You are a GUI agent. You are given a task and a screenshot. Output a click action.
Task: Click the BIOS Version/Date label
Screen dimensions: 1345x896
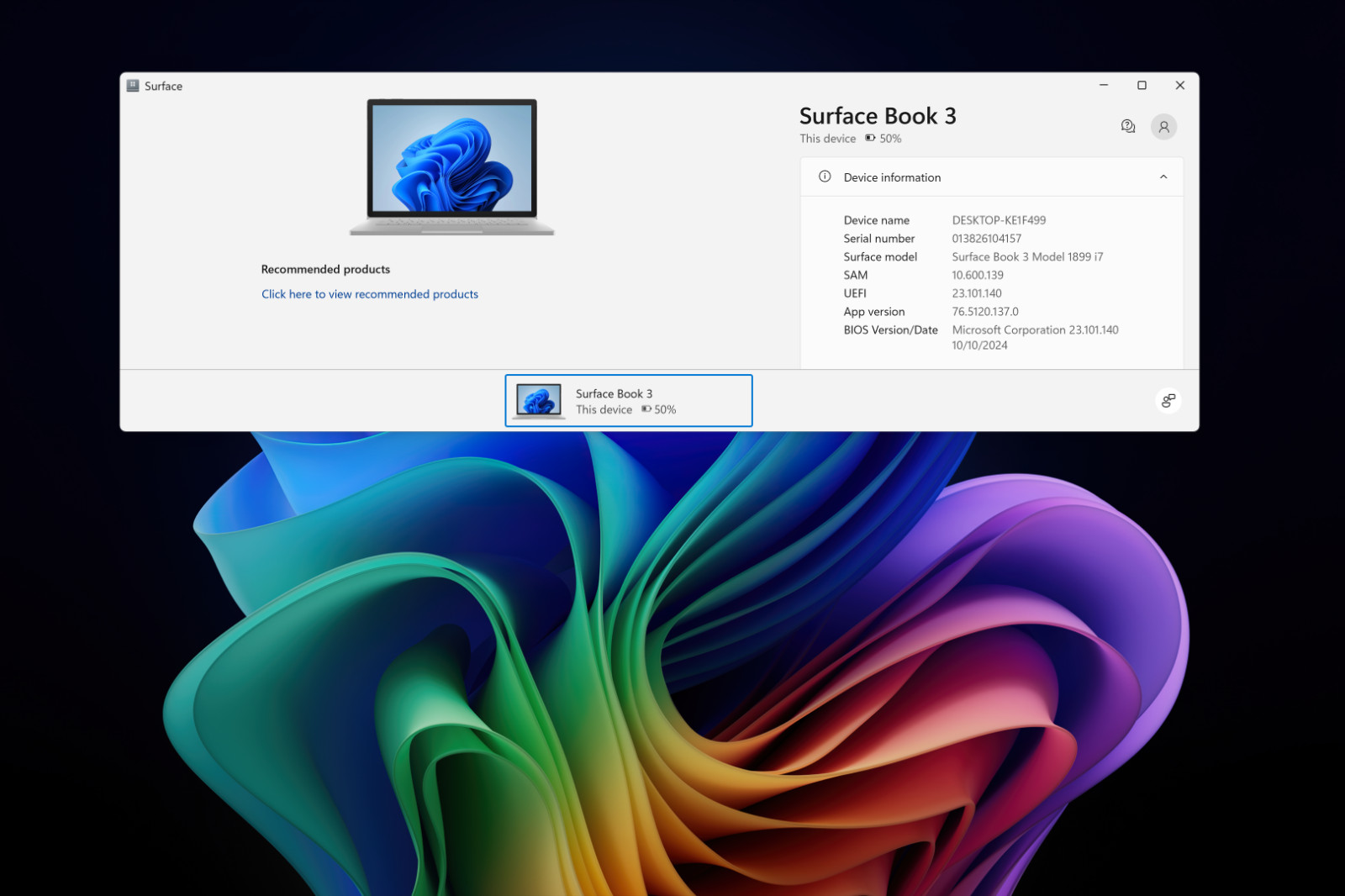coord(891,330)
